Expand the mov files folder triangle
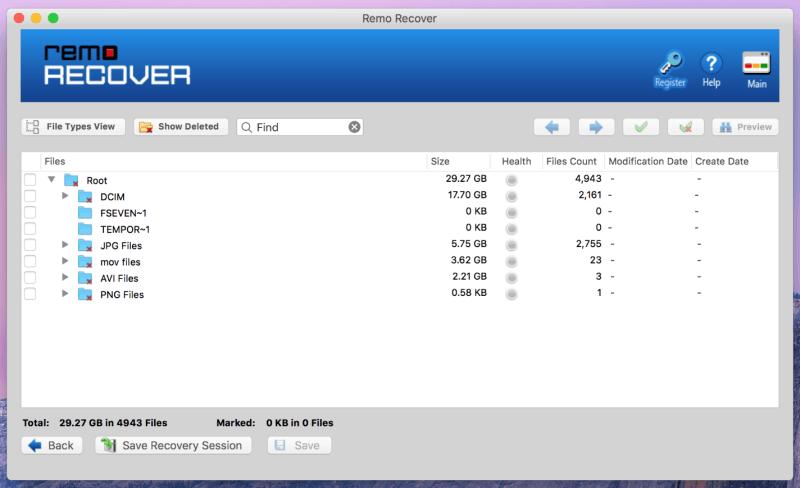Viewport: 800px width, 488px height. pyautogui.click(x=65, y=261)
